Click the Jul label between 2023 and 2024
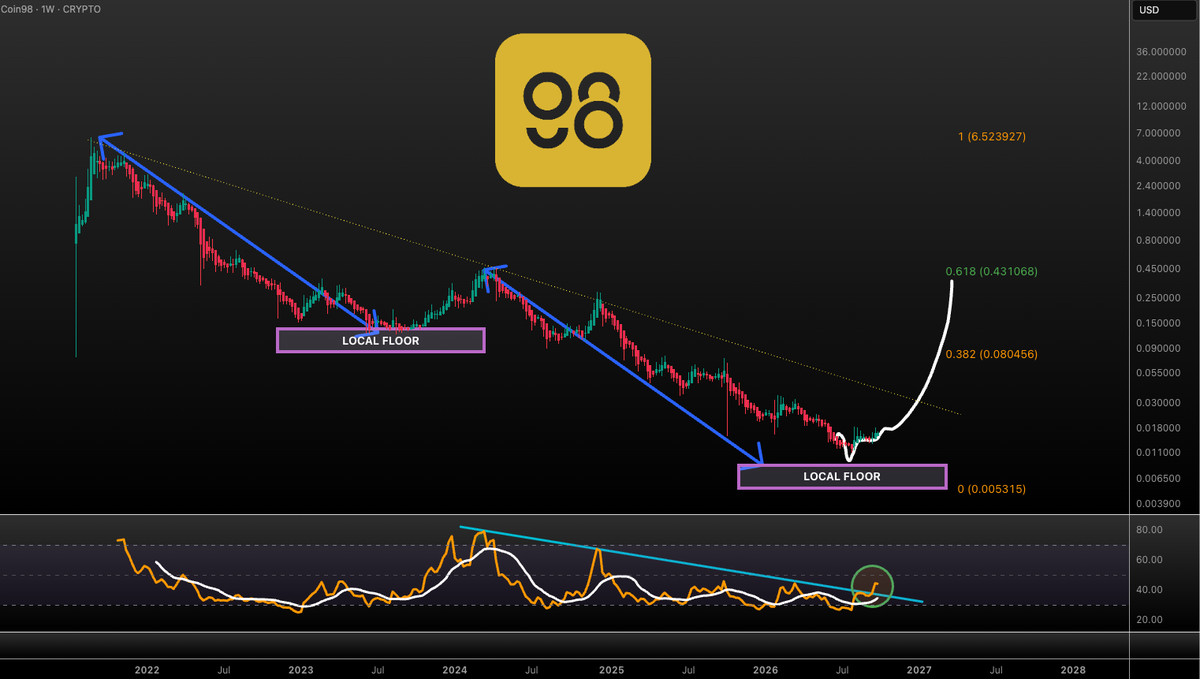This screenshot has width=1200, height=679. pos(379,668)
